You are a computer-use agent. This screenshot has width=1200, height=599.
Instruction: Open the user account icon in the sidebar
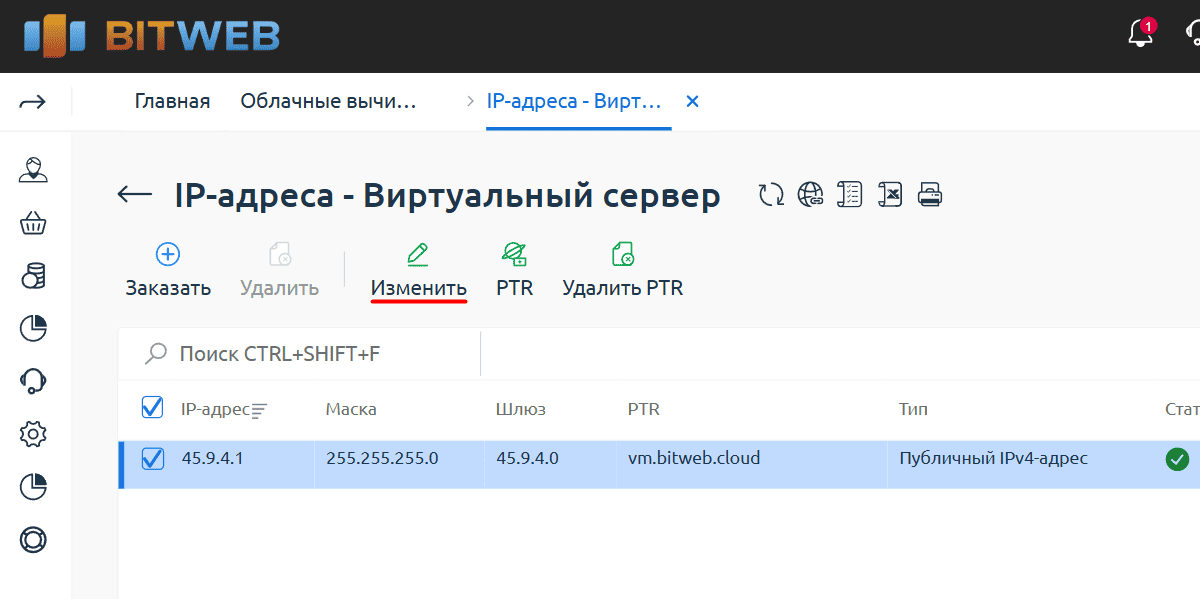point(34,170)
